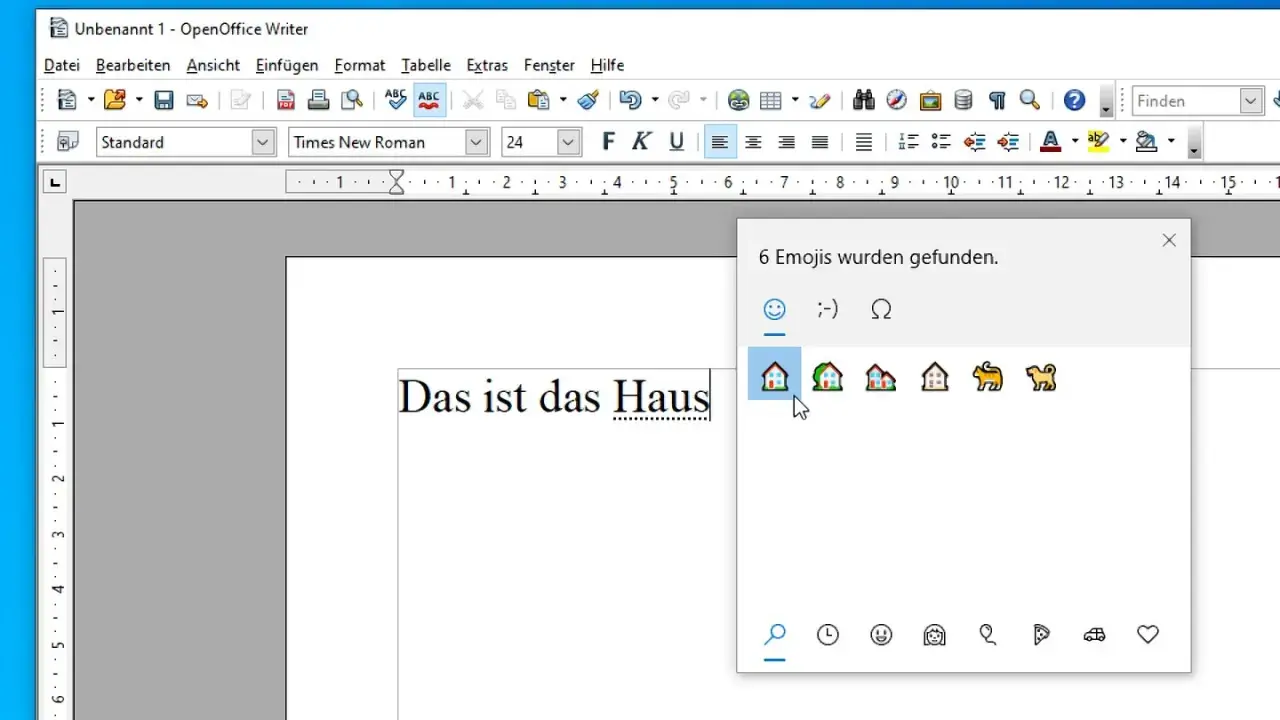Click Increase Indent icon
The height and width of the screenshot is (720, 1280).
(1008, 142)
